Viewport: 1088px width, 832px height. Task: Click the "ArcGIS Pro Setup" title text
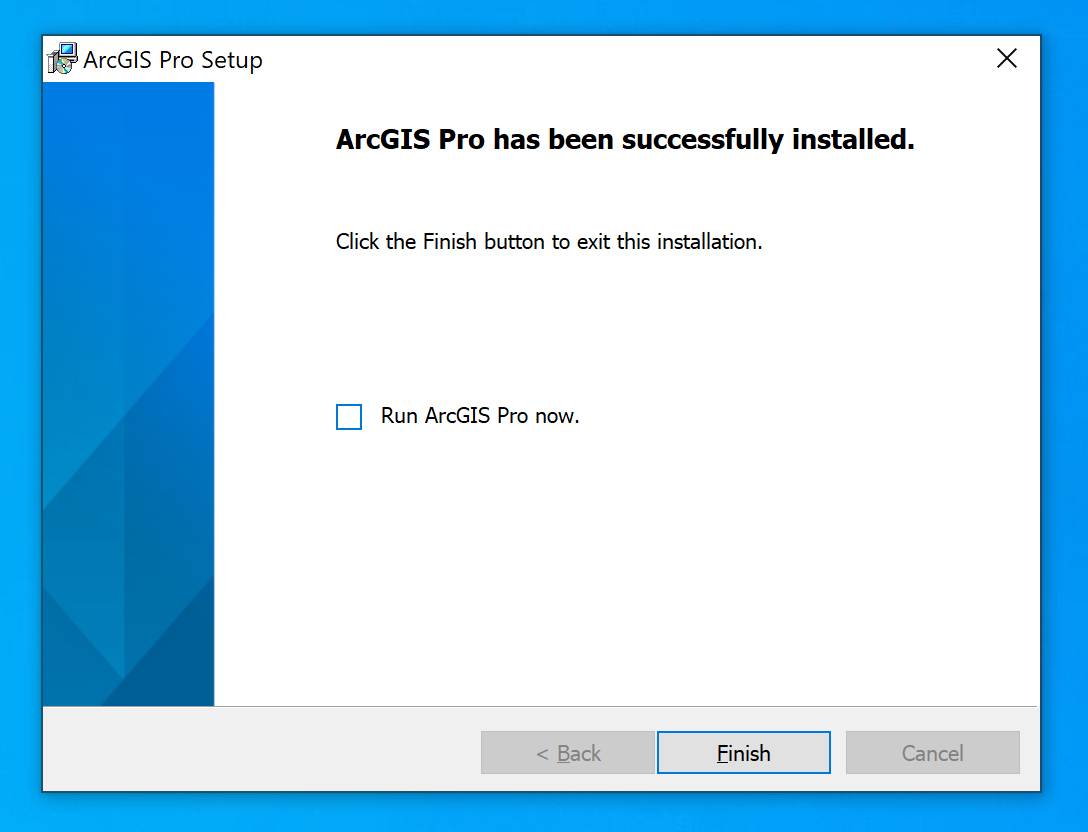tap(173, 60)
